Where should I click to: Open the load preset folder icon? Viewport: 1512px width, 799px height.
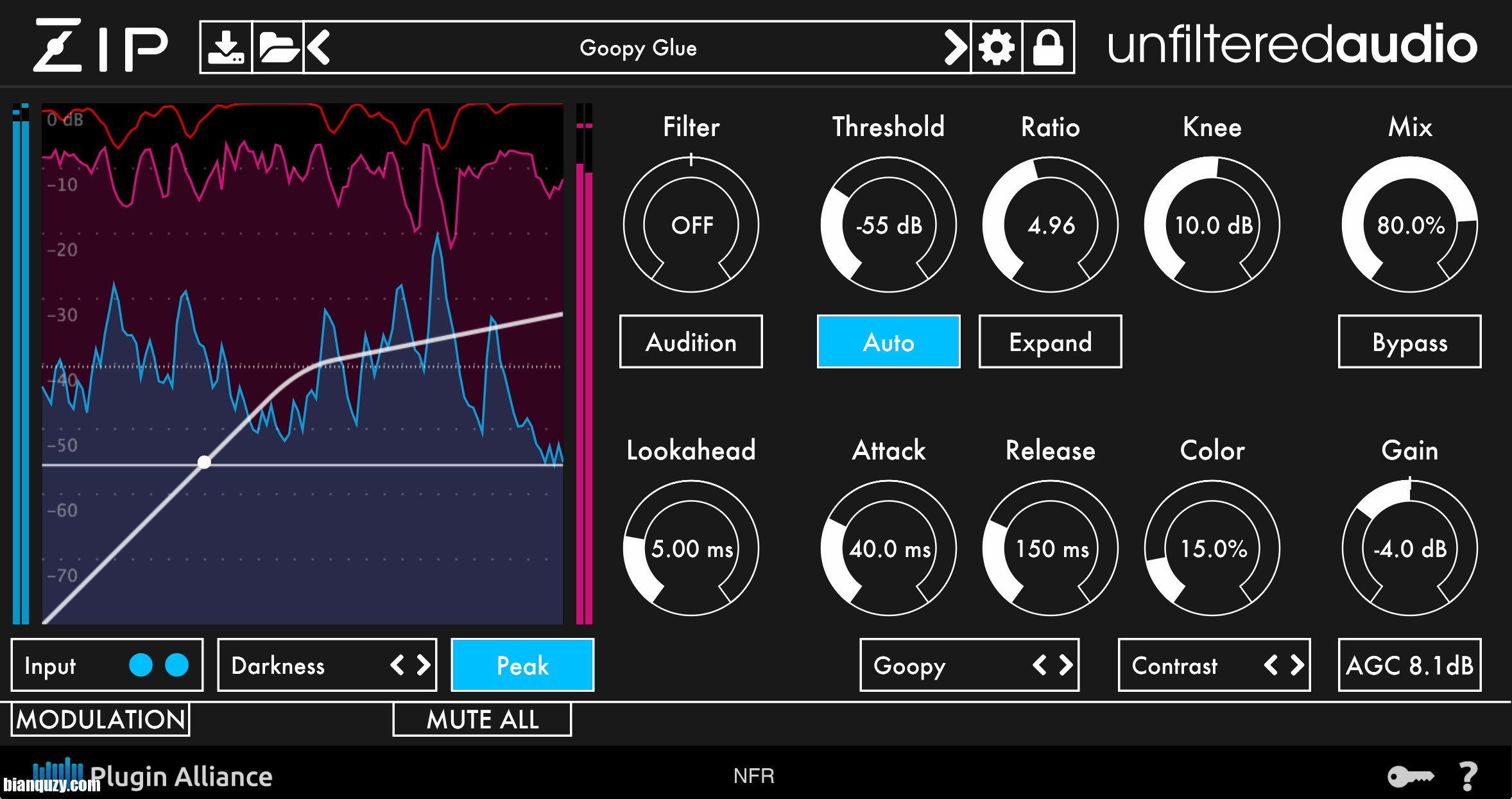[x=278, y=47]
